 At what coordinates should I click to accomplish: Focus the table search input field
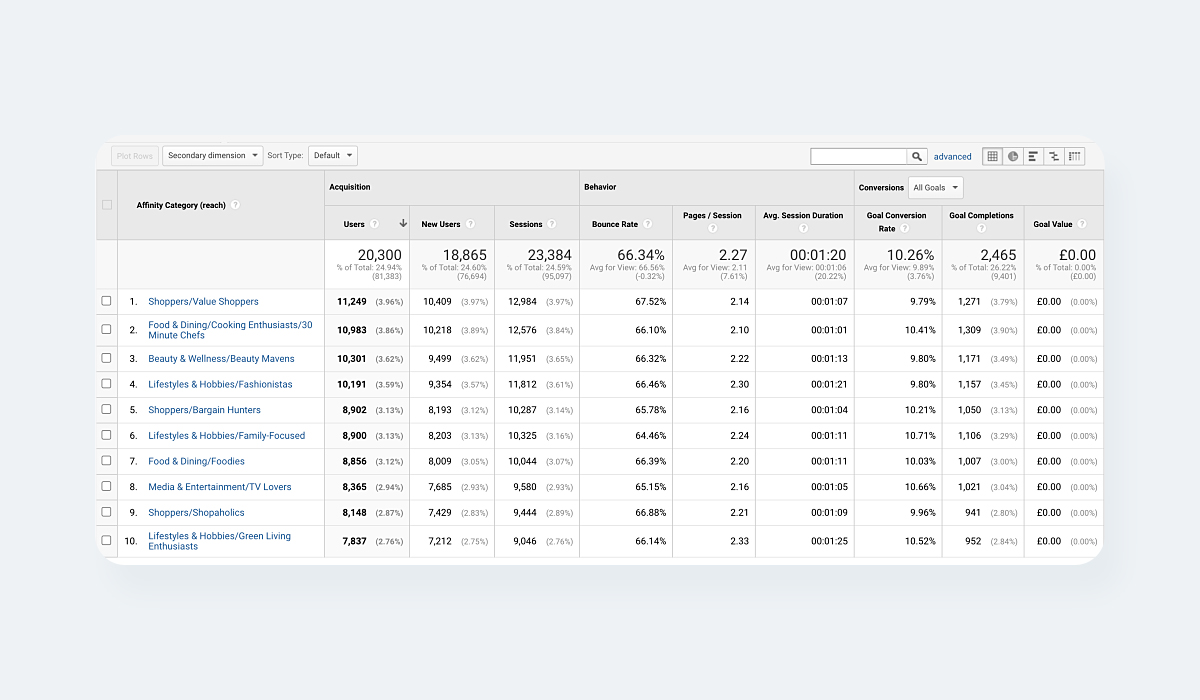click(x=859, y=156)
